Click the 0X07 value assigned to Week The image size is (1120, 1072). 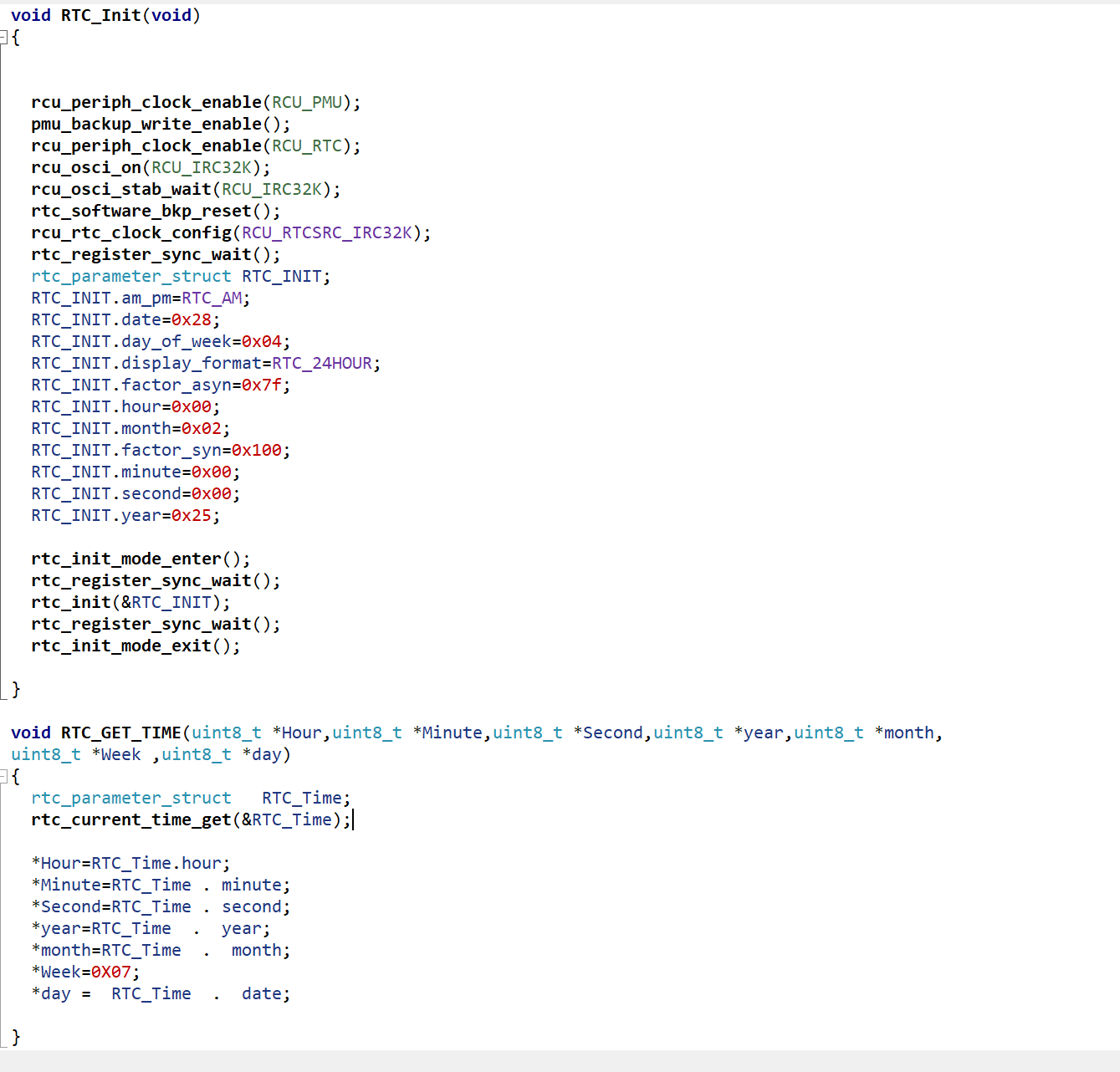[x=111, y=972]
